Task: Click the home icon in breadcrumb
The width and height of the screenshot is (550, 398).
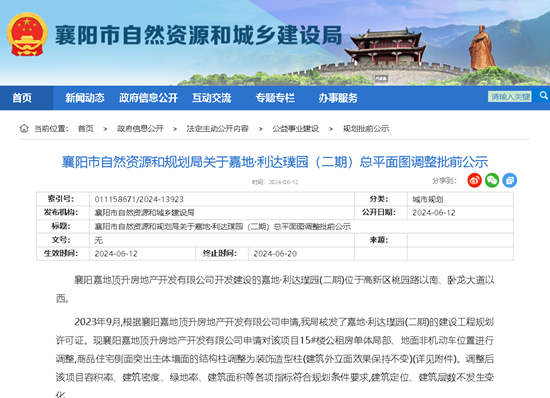Action: coord(24,128)
